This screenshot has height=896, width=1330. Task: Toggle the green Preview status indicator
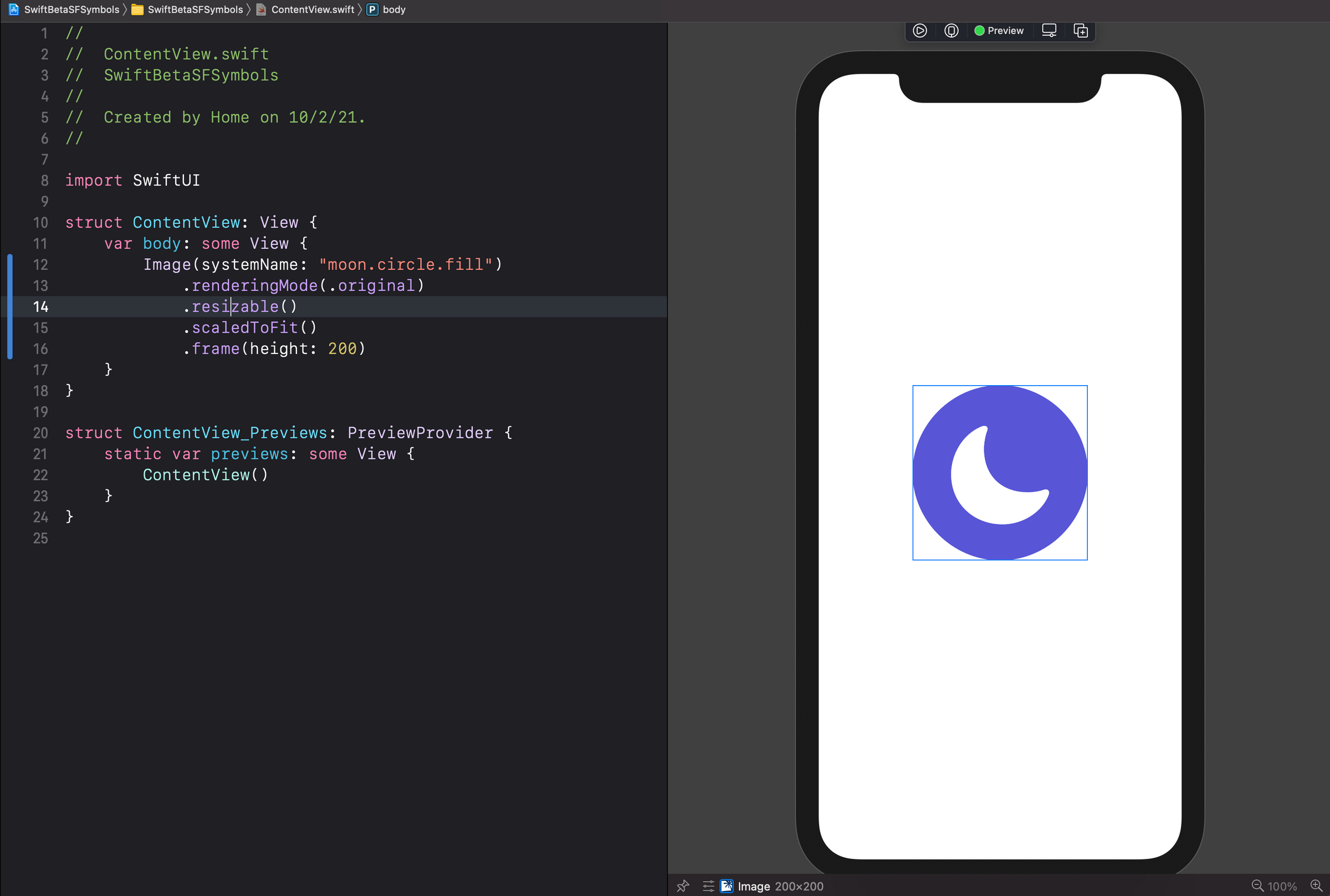coord(980,30)
